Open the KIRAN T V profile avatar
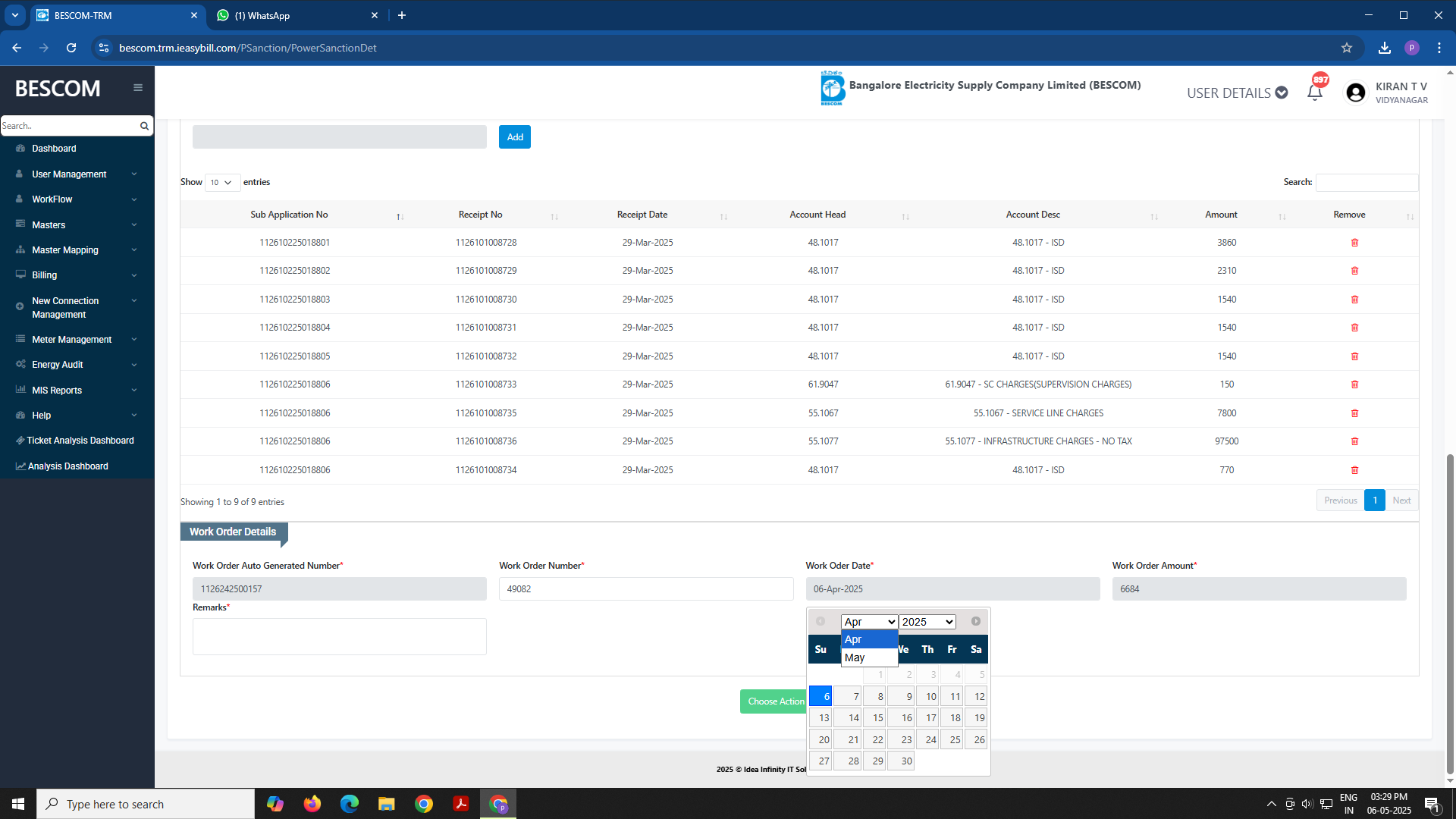 pos(1355,93)
